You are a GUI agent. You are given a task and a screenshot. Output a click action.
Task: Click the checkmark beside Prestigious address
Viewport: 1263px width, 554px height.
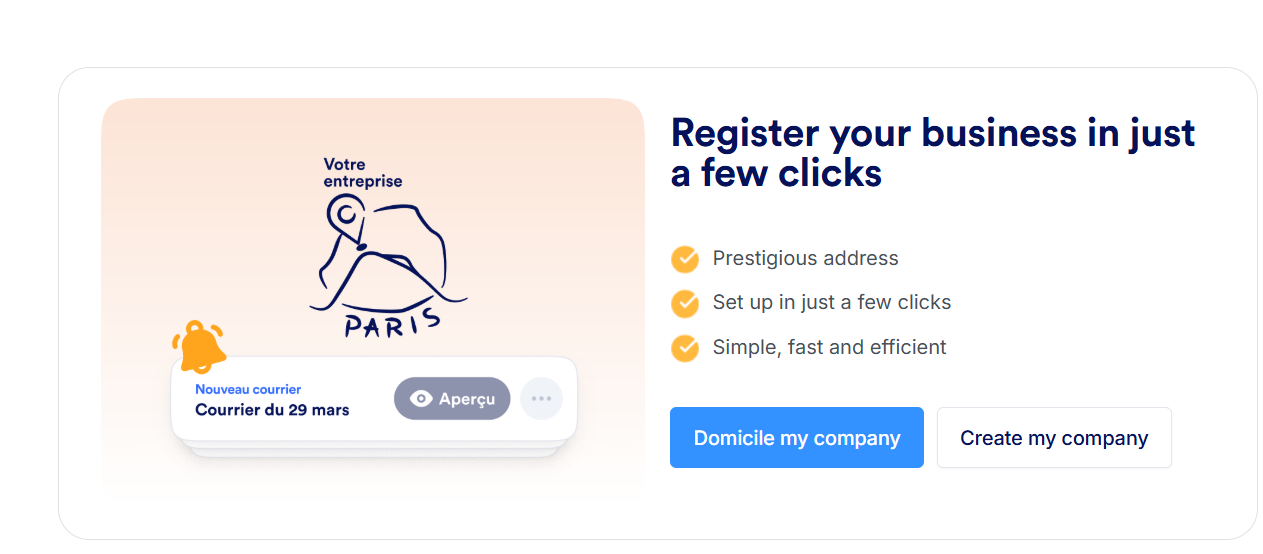tap(685, 259)
